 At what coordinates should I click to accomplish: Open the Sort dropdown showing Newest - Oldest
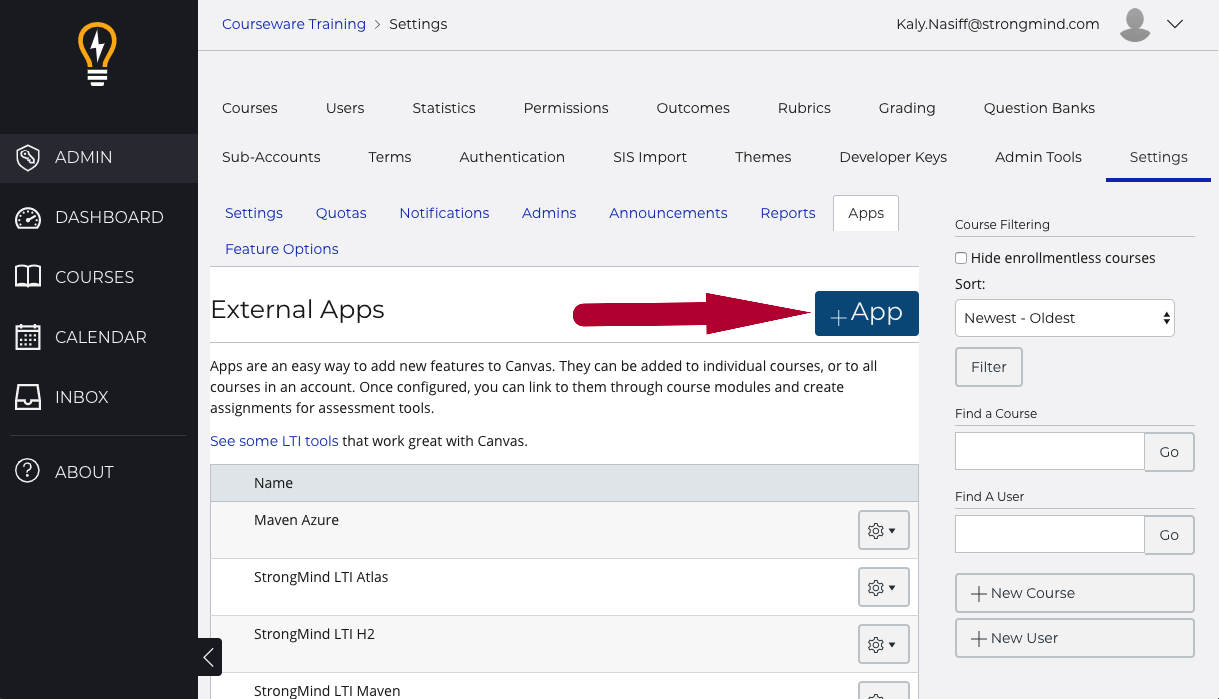[x=1065, y=318]
